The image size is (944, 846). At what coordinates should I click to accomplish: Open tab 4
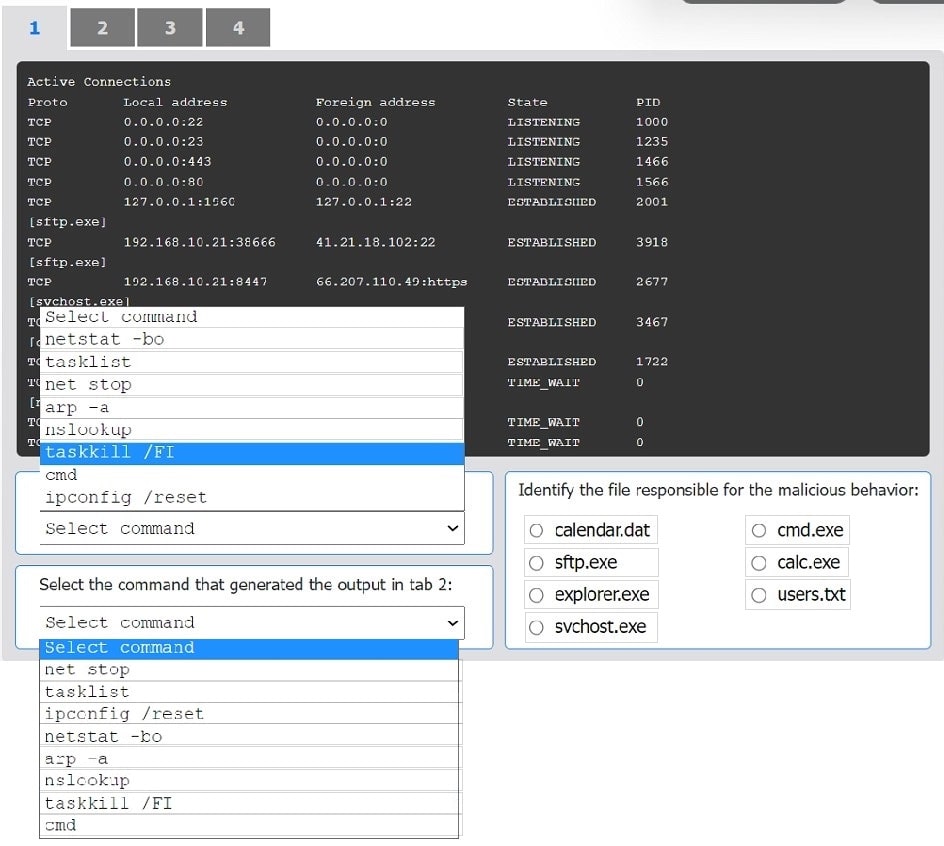pos(238,28)
